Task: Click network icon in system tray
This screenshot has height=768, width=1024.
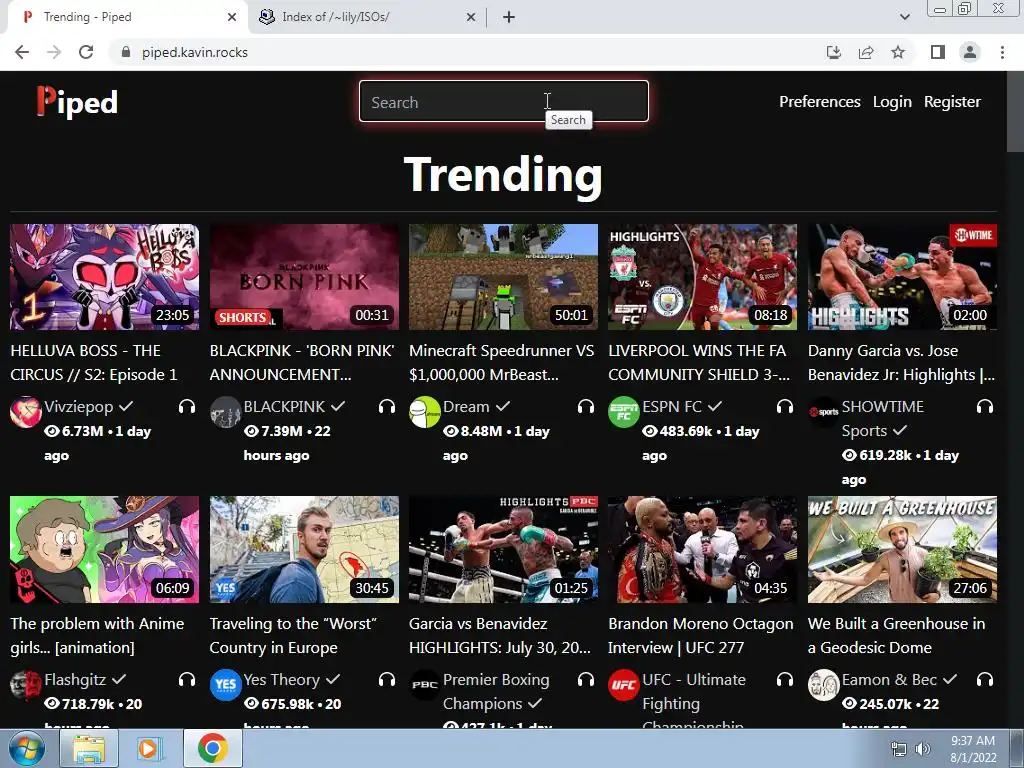Action: (899, 749)
